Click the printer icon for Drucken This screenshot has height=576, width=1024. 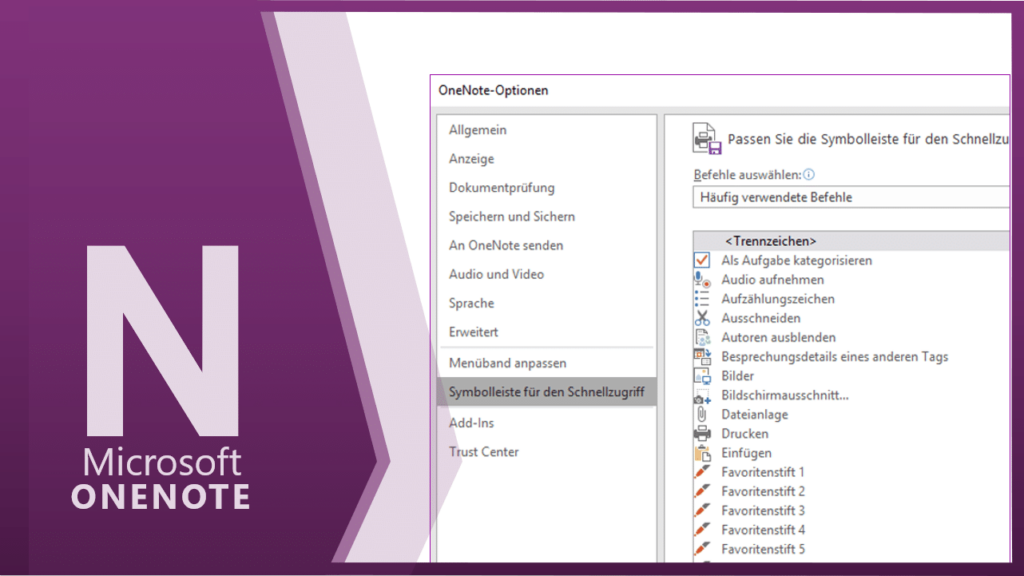702,434
